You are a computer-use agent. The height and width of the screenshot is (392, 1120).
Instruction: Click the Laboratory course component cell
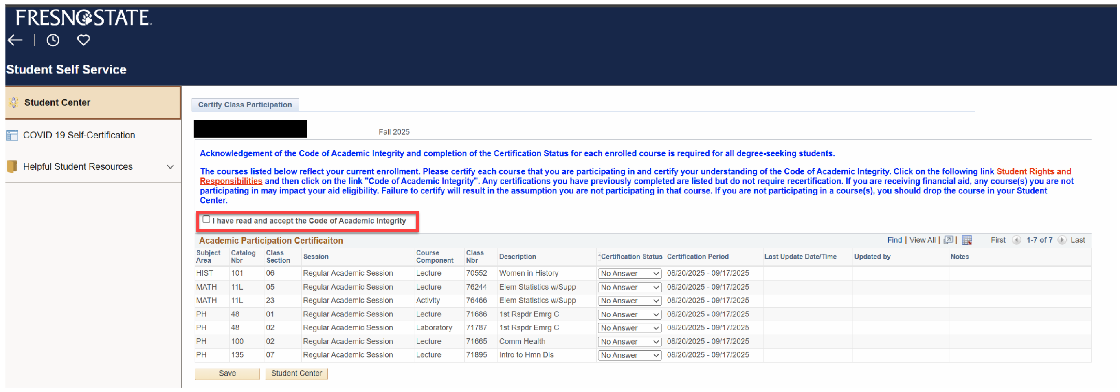434,328
